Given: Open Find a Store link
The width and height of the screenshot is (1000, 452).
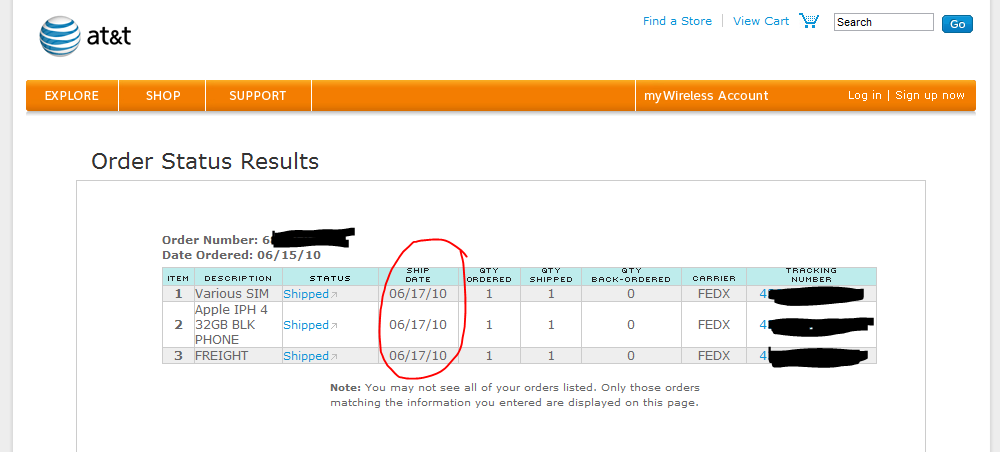Looking at the screenshot, I should [677, 21].
